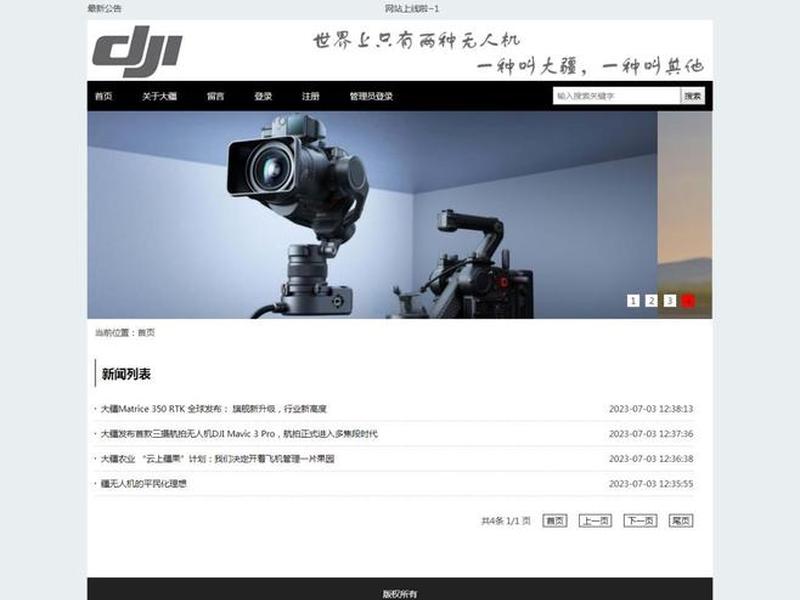Go to next page with 下一页

click(640, 521)
